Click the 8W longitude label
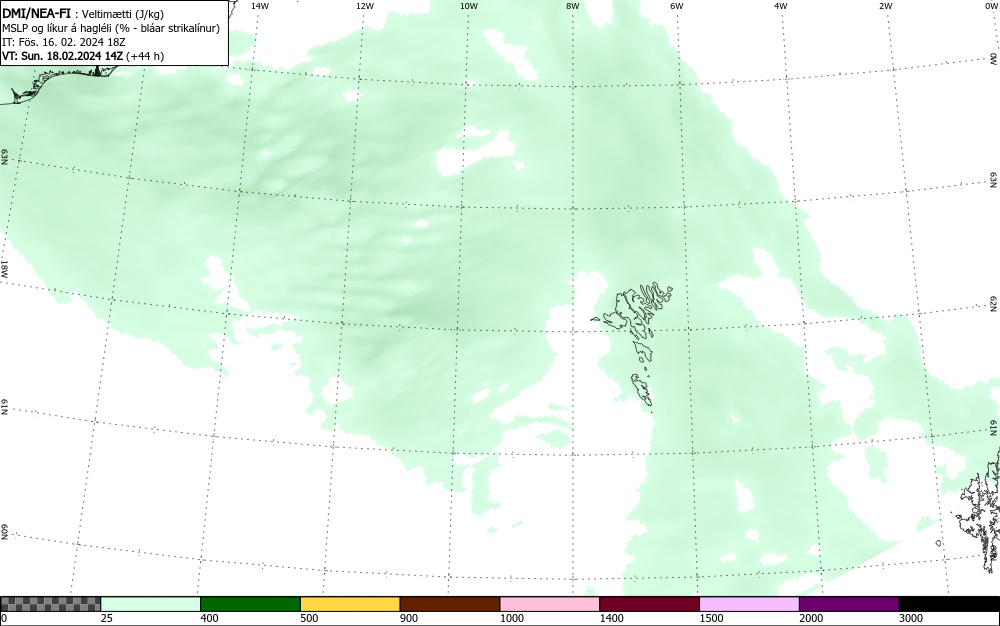1000x626 pixels. [x=573, y=6]
